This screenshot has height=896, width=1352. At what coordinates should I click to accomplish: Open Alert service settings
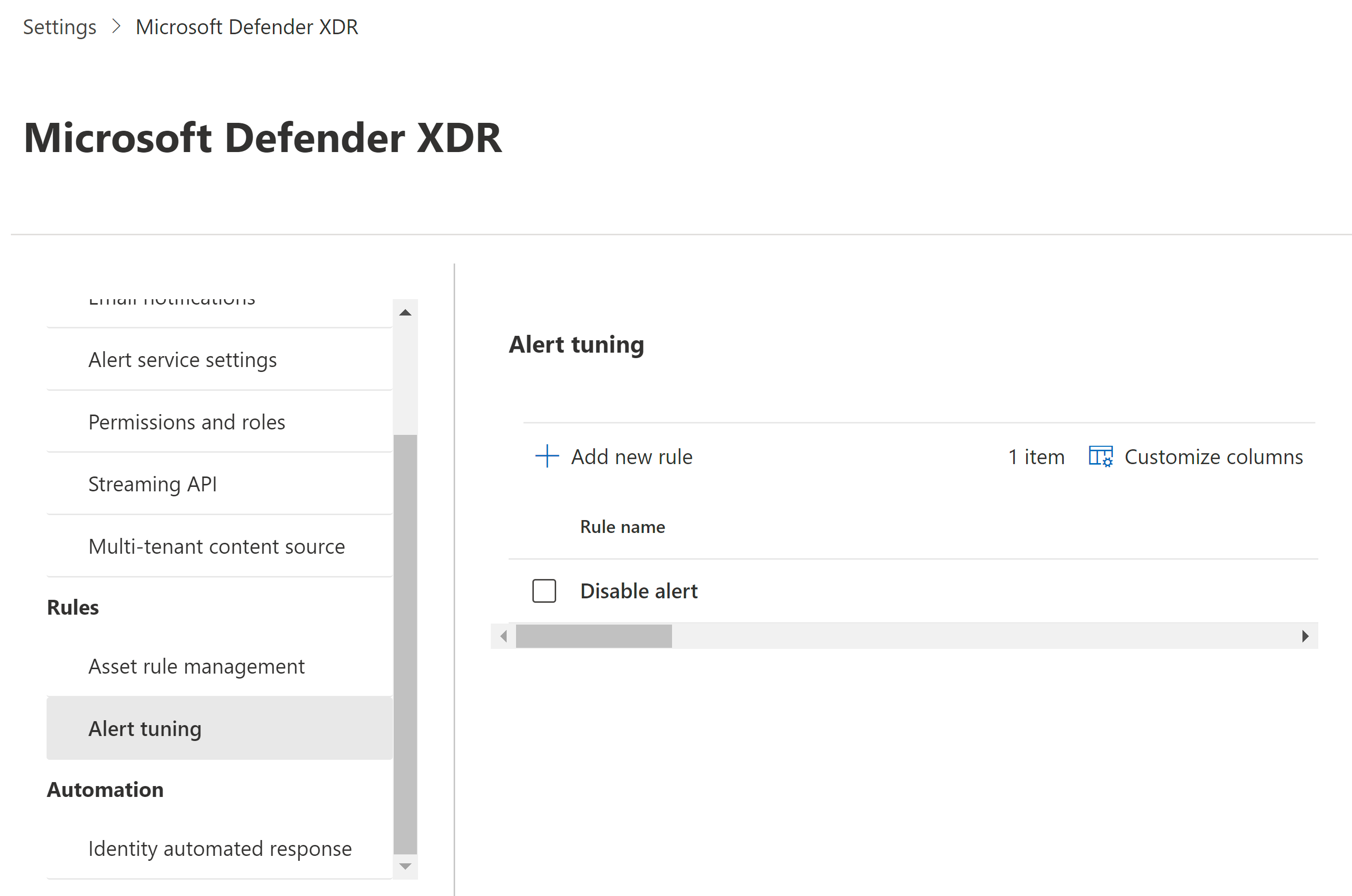click(x=219, y=360)
